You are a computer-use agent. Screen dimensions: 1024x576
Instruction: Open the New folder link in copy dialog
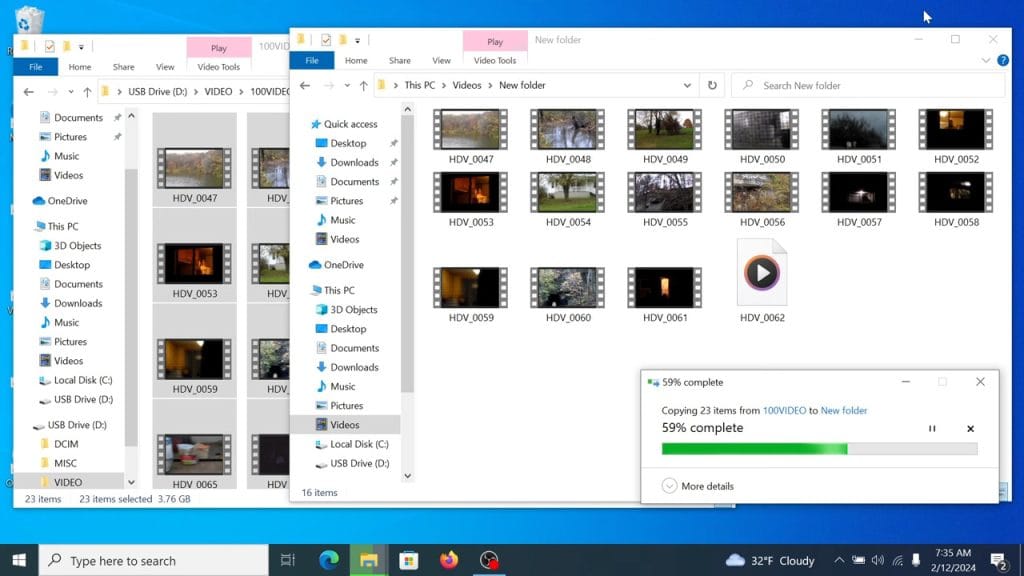pyautogui.click(x=844, y=410)
